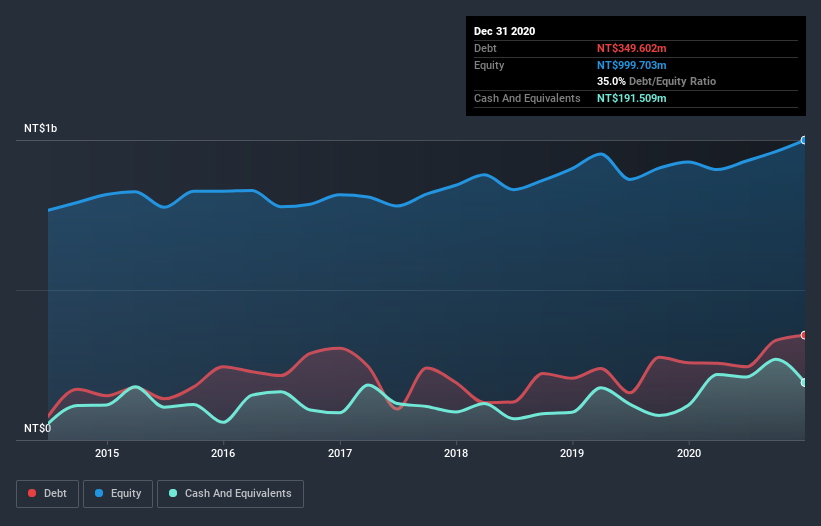Select the Equity endpoint marker on chart
The height and width of the screenshot is (526, 821).
tap(804, 140)
